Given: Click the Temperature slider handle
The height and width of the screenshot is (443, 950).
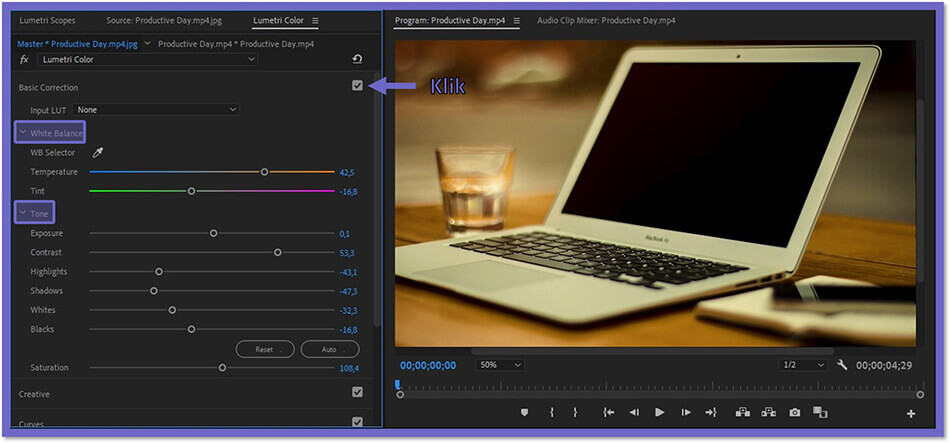Looking at the screenshot, I should 264,172.
